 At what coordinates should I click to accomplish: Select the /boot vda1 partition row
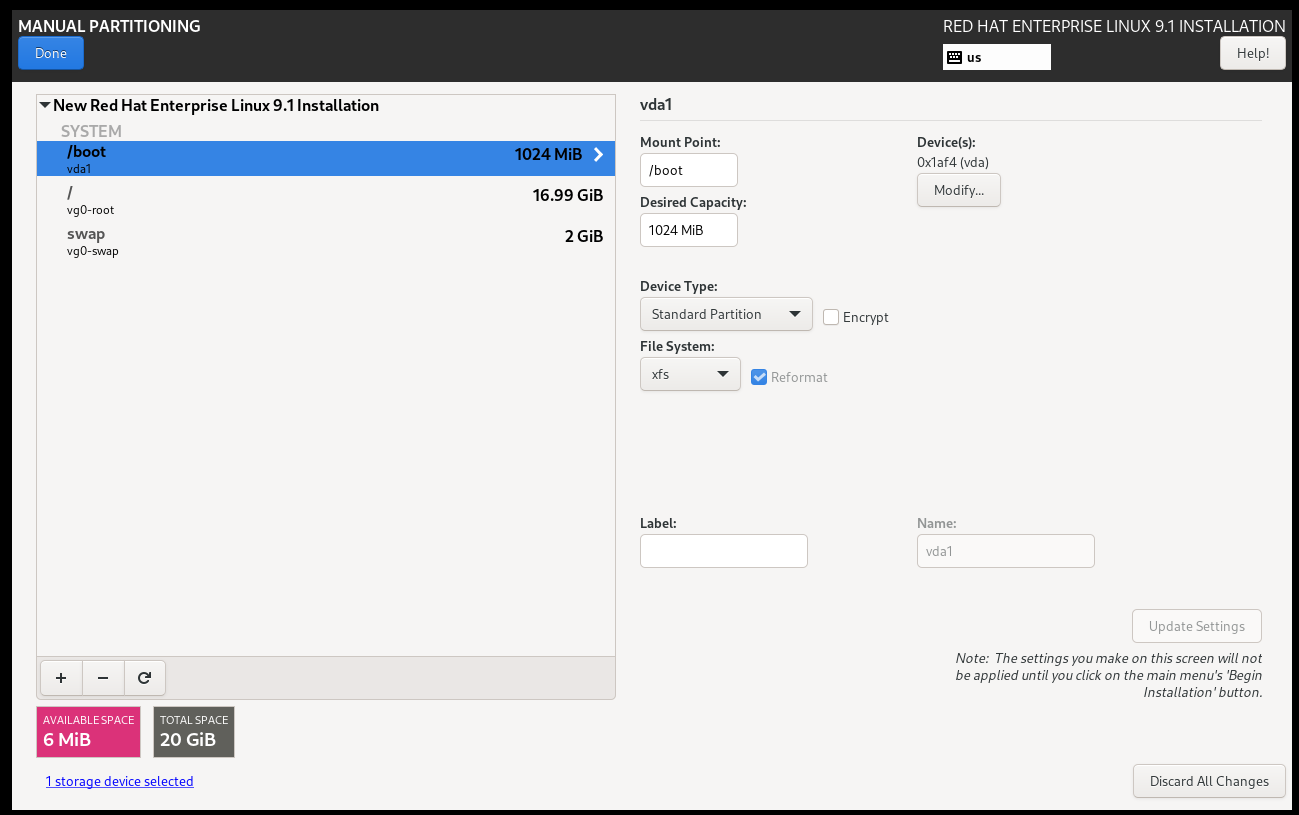pos(326,159)
